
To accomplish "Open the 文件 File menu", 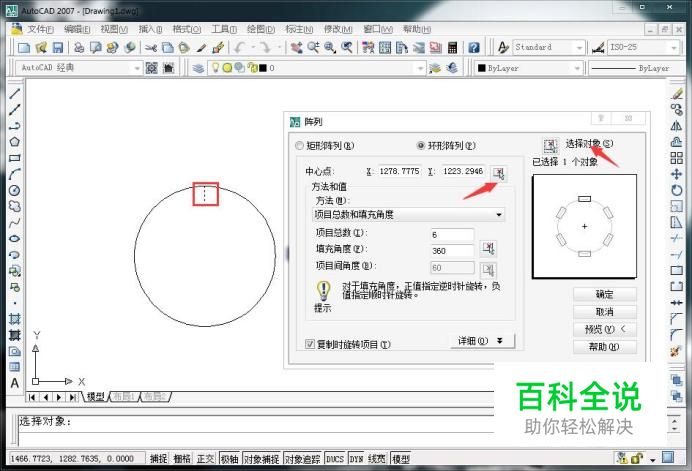I will pos(40,29).
